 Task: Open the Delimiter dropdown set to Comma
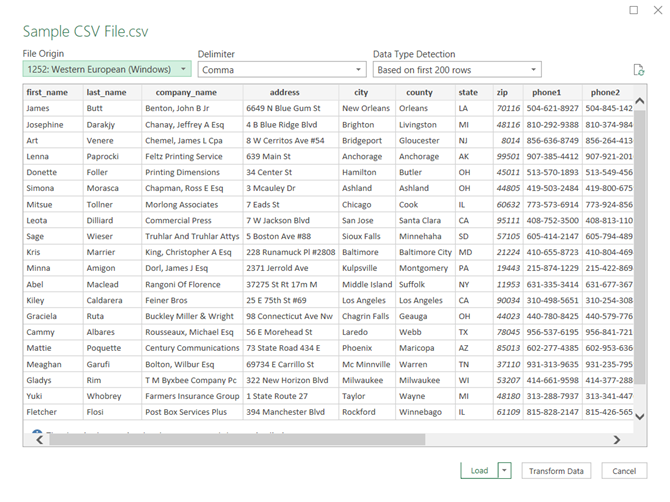[282, 70]
